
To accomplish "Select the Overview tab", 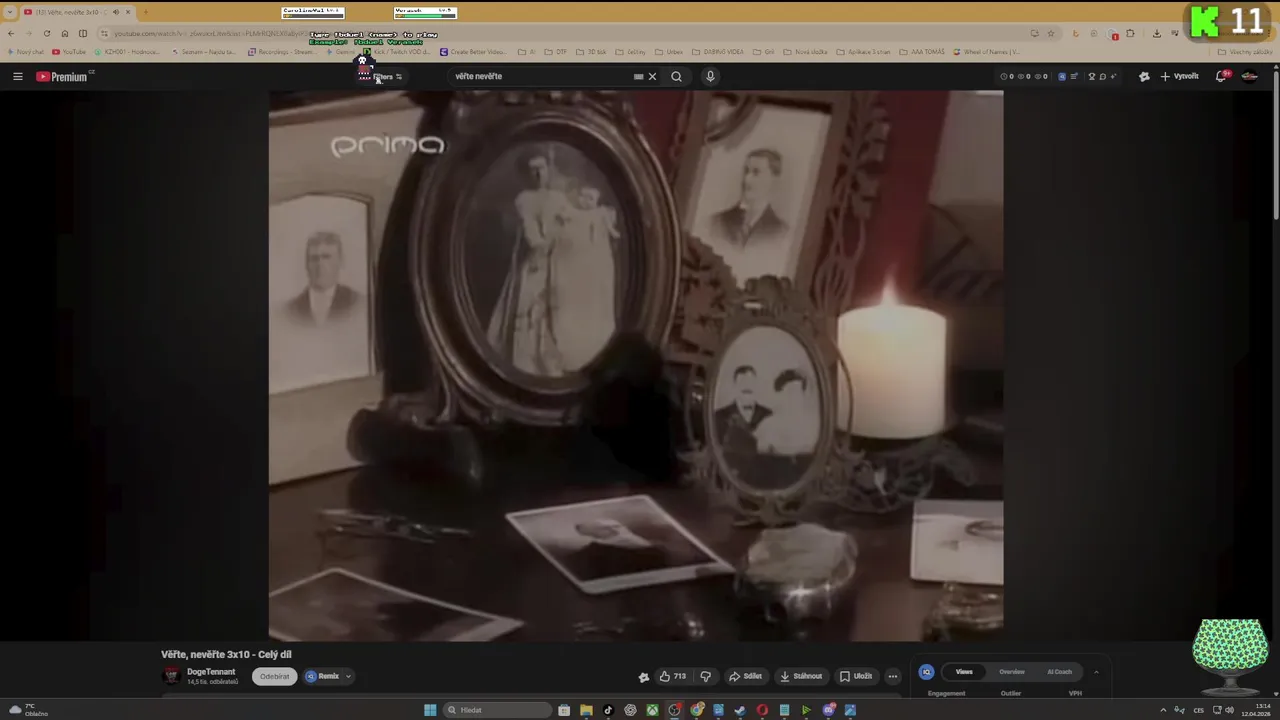I will [1012, 672].
